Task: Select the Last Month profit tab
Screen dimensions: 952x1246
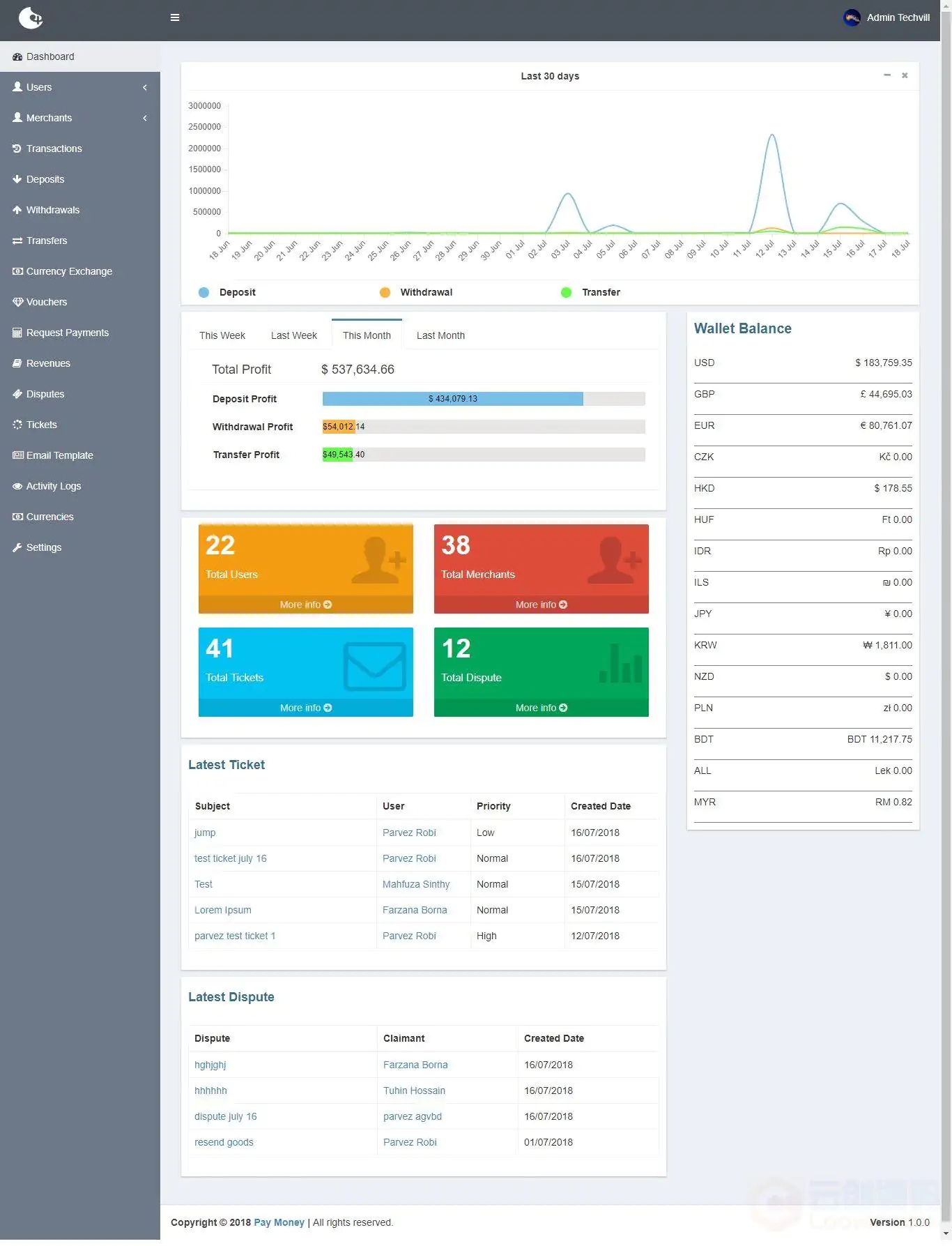Action: click(x=440, y=335)
